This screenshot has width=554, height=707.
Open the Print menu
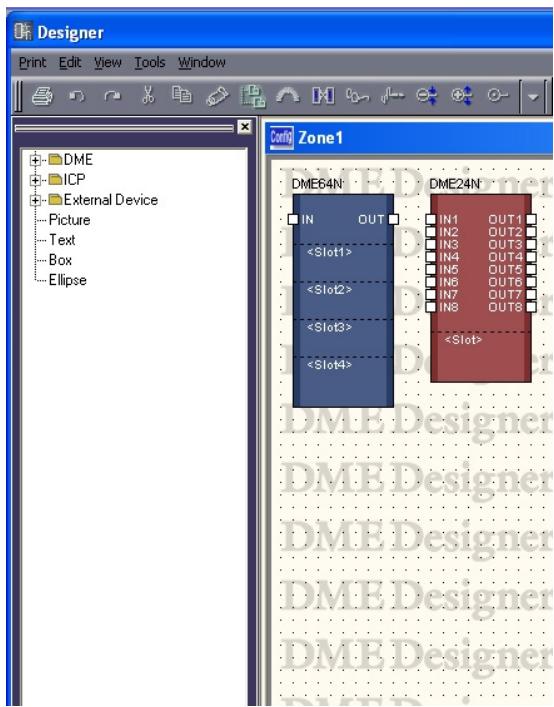32,62
